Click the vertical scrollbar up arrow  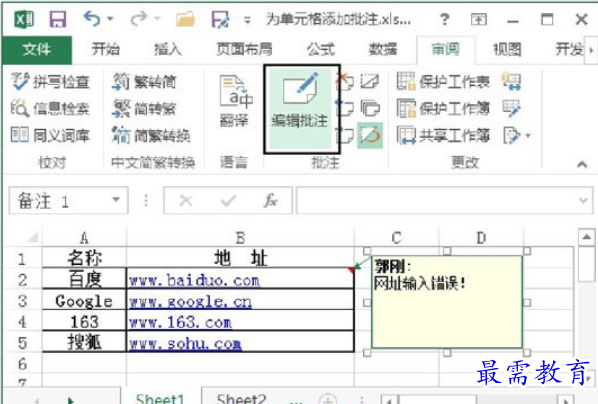pyautogui.click(x=587, y=237)
